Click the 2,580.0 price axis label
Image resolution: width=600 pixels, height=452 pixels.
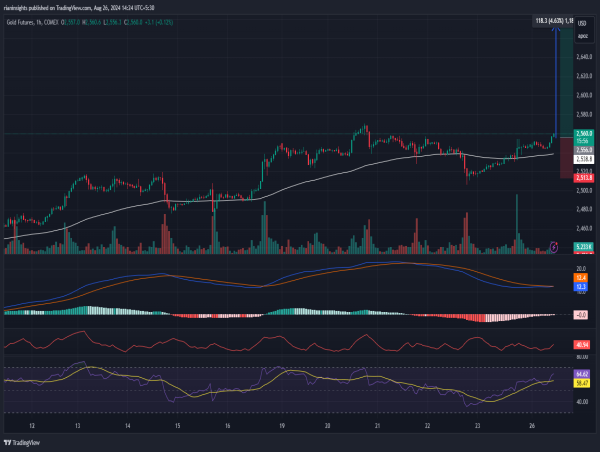pyautogui.click(x=584, y=114)
